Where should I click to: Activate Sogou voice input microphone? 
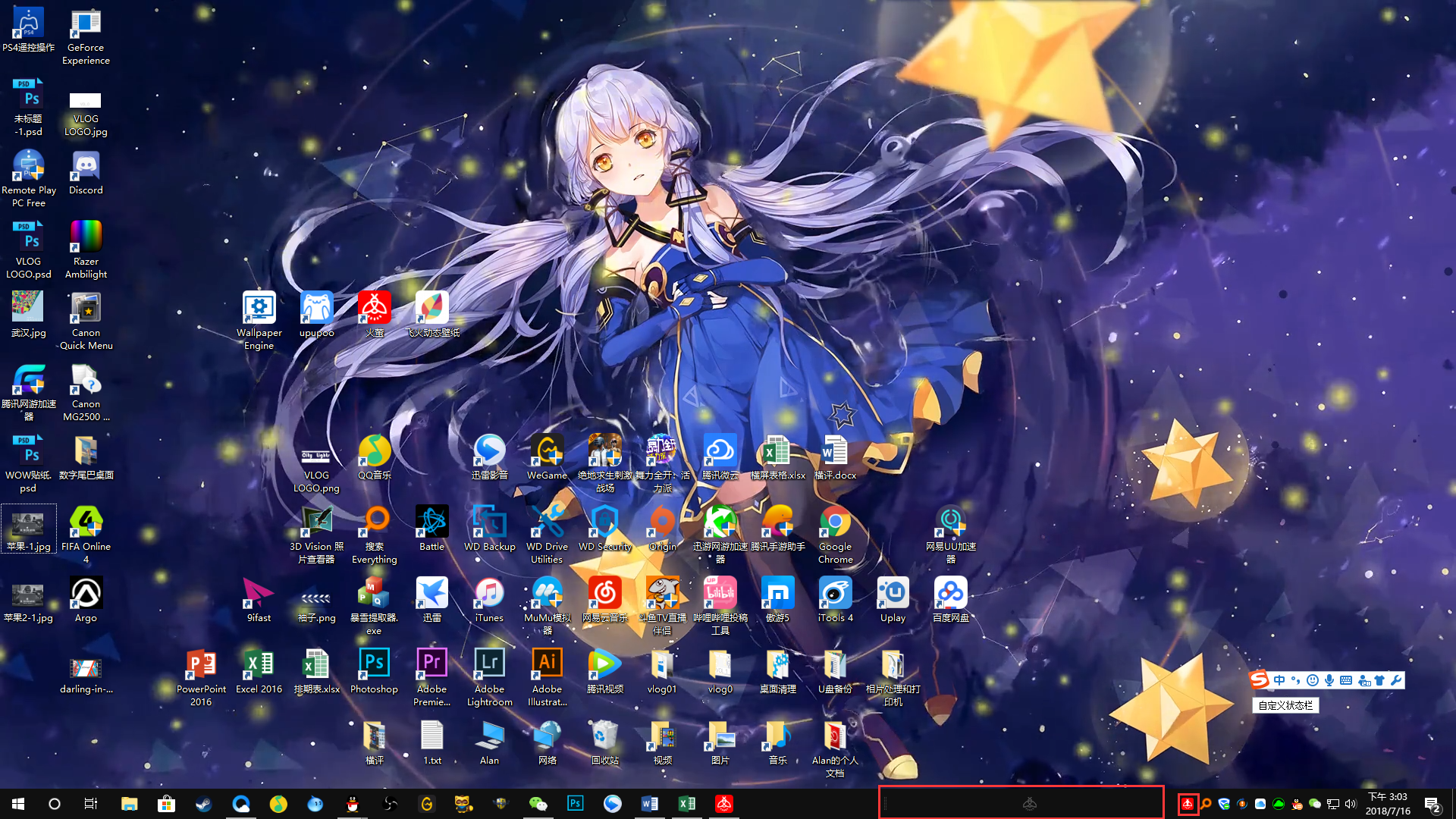[x=1329, y=680]
